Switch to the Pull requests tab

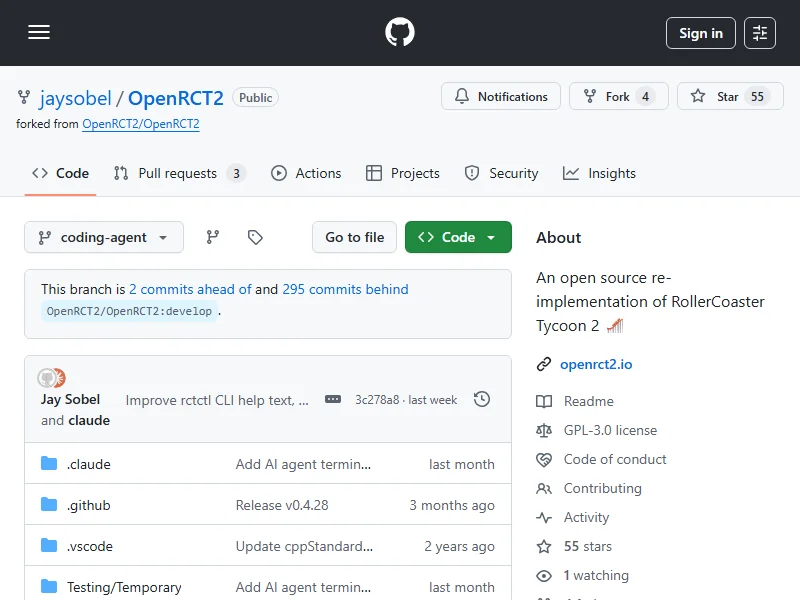(178, 173)
